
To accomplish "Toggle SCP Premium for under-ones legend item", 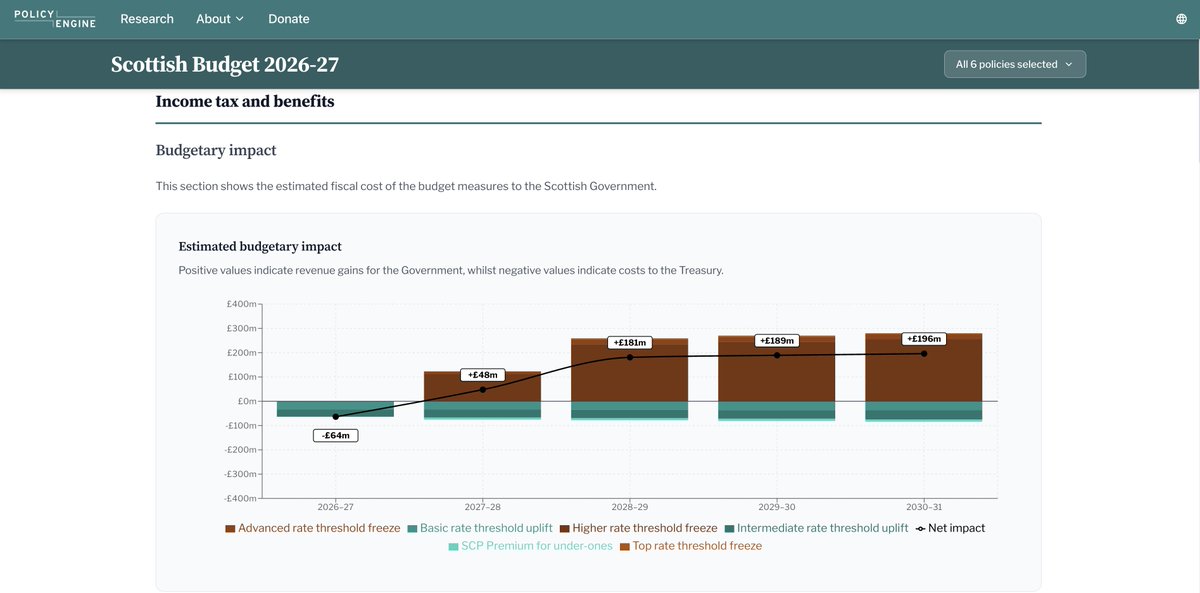I will coord(530,546).
